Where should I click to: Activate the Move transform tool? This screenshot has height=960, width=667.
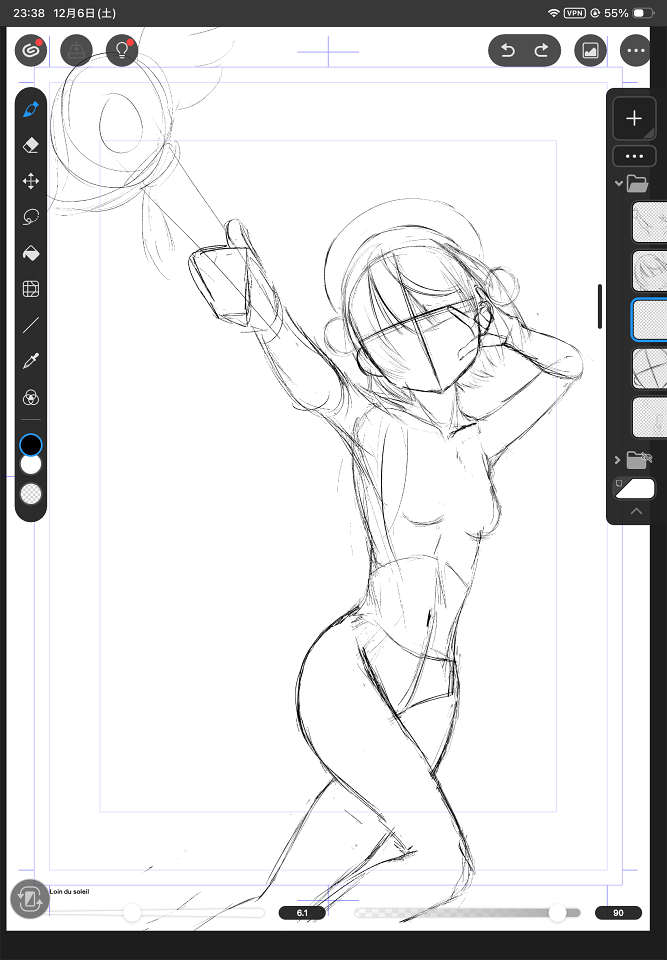click(x=30, y=181)
